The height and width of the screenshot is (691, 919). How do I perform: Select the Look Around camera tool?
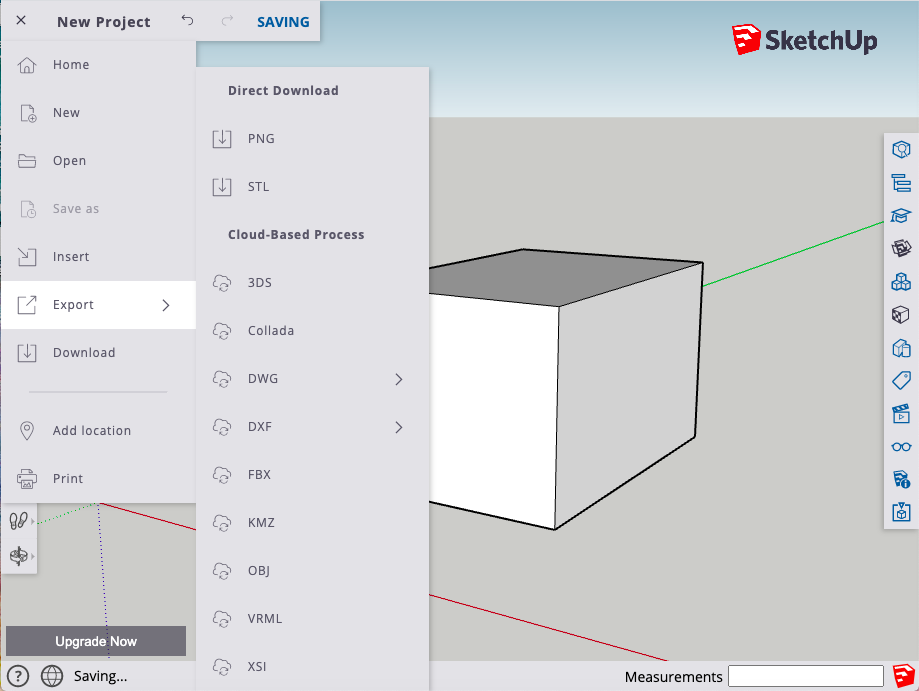[17, 556]
